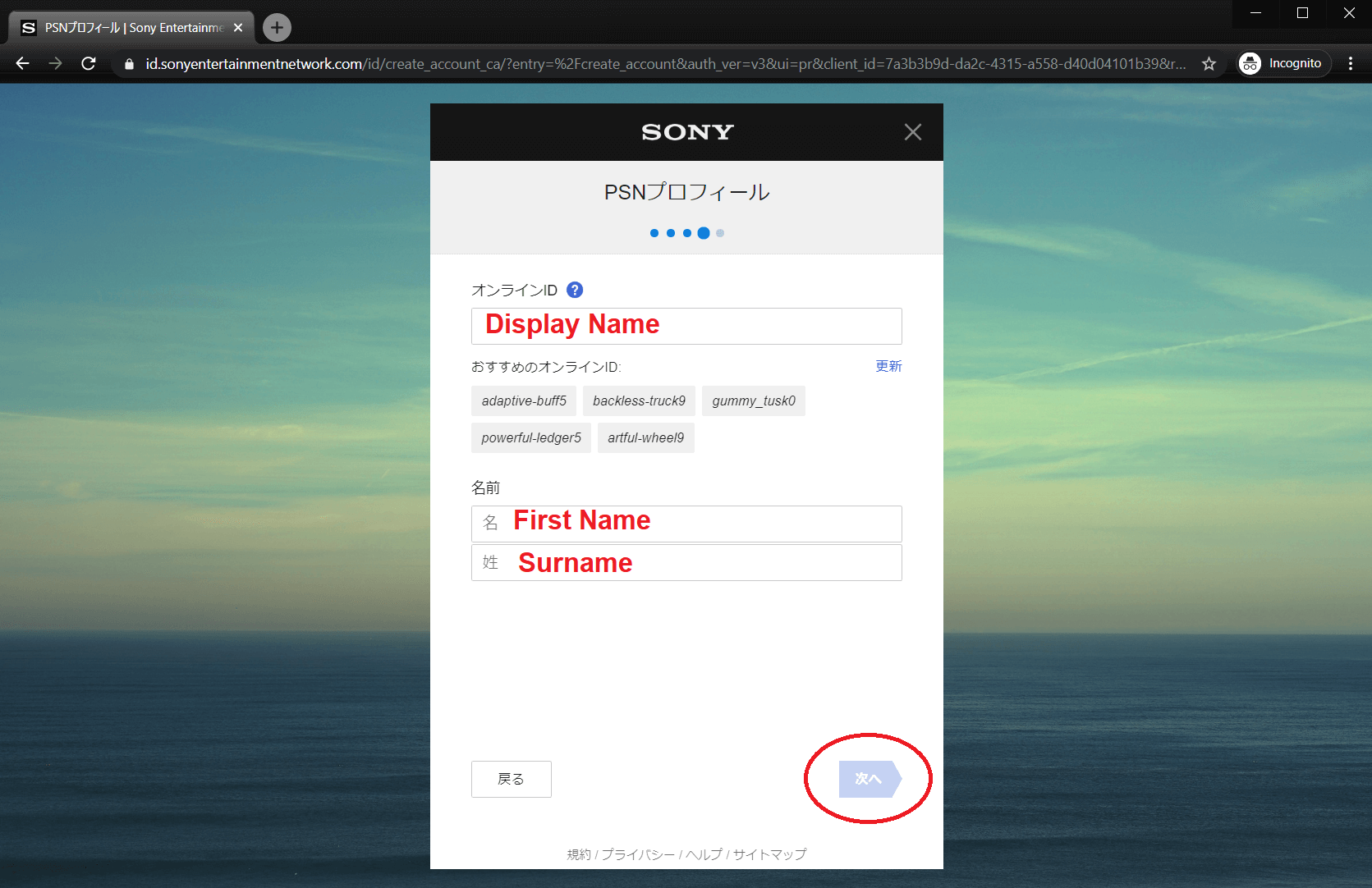Click the browser back arrow

click(22, 63)
